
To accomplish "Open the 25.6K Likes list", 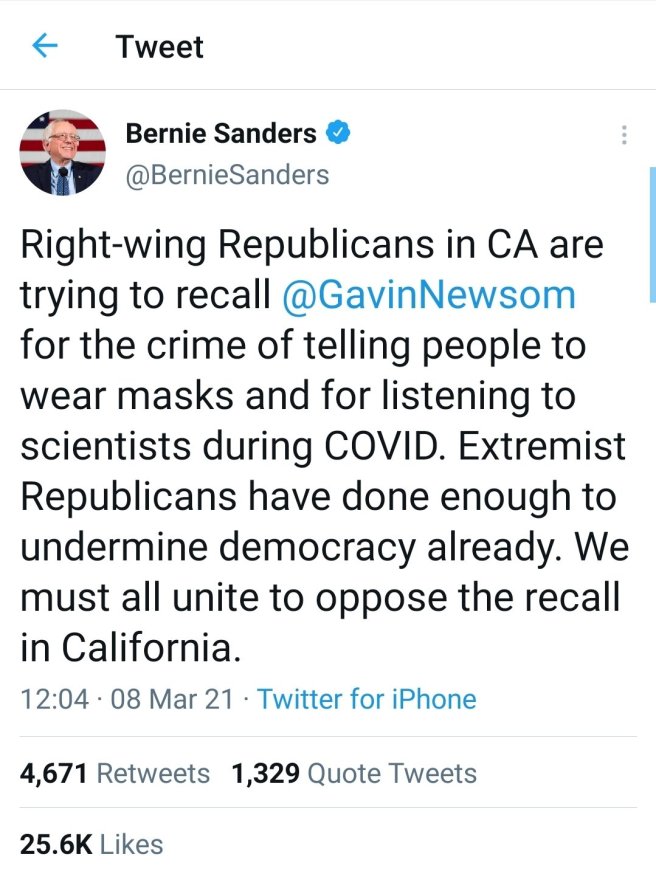I will point(91,844).
